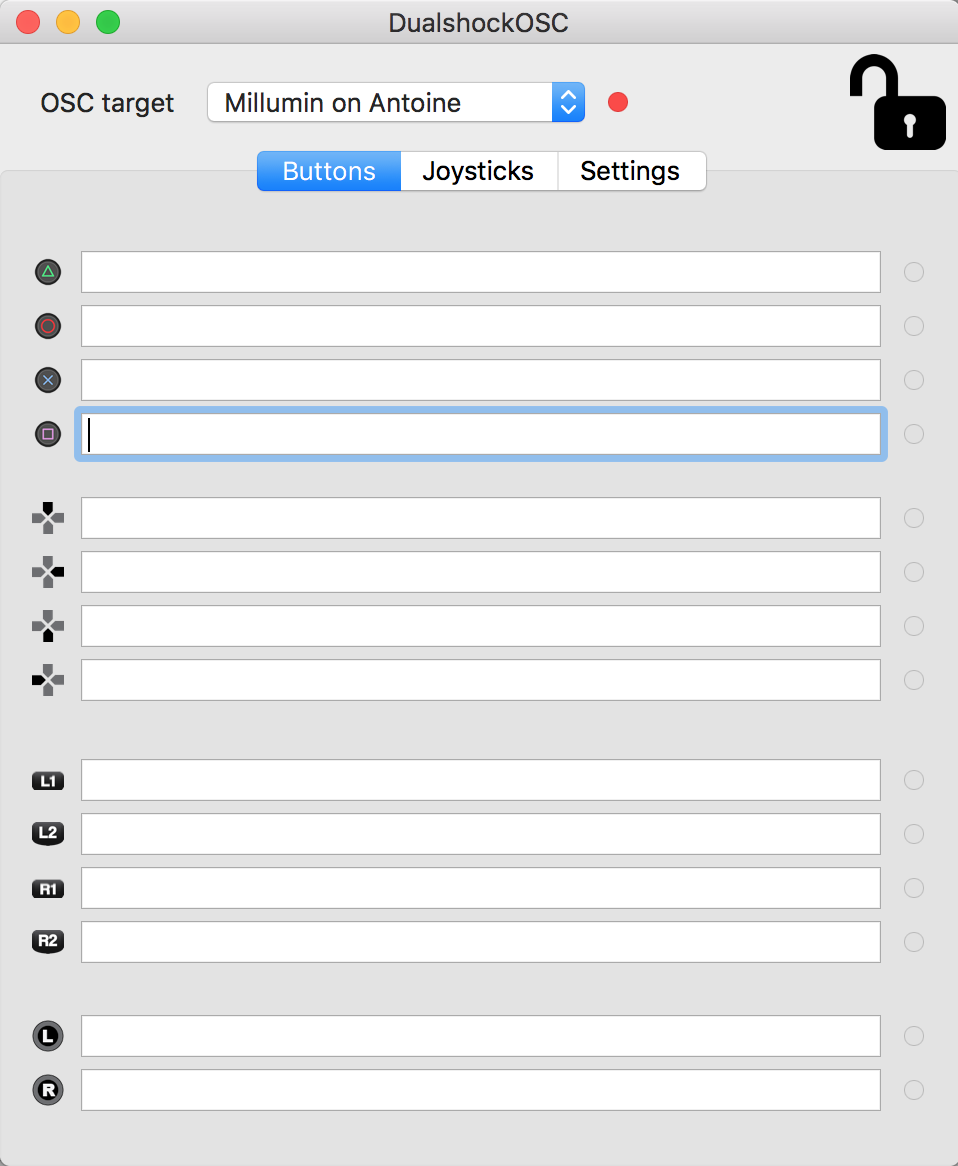The width and height of the screenshot is (958, 1166).
Task: Switch to the Joysticks tab
Action: click(x=478, y=171)
